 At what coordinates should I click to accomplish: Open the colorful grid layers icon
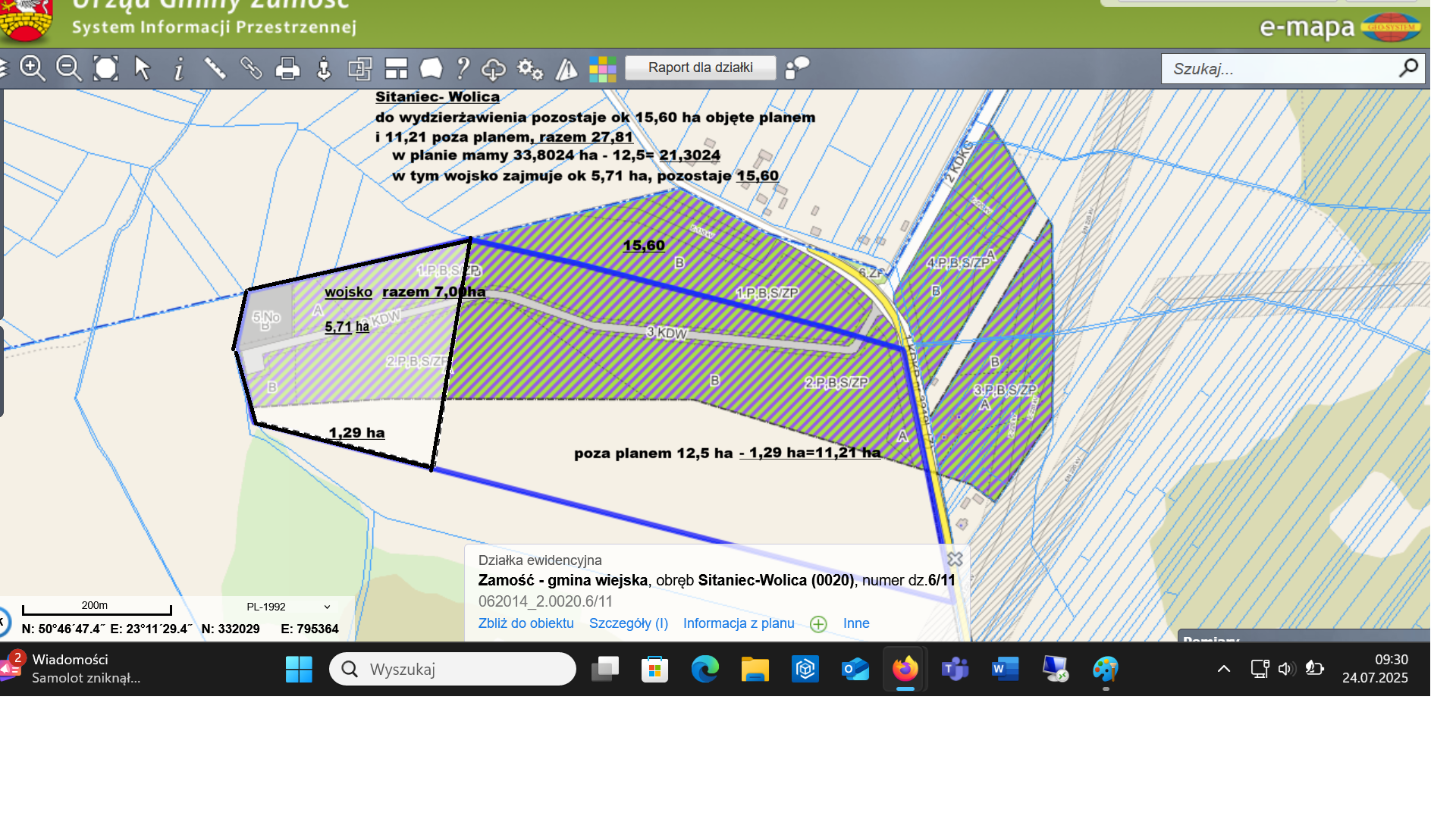pyautogui.click(x=602, y=69)
